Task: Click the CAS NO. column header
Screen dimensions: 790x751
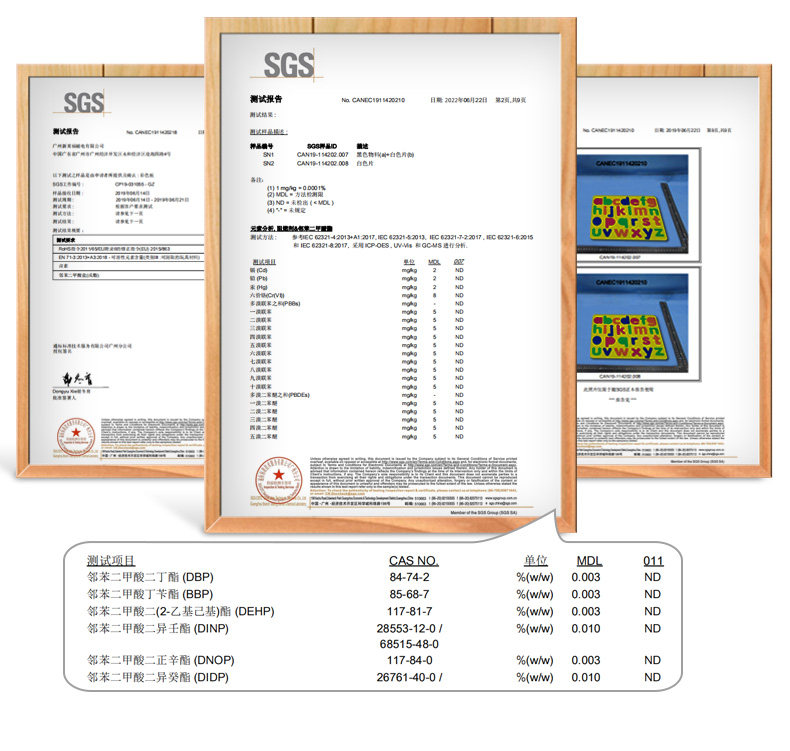Action: tap(414, 561)
